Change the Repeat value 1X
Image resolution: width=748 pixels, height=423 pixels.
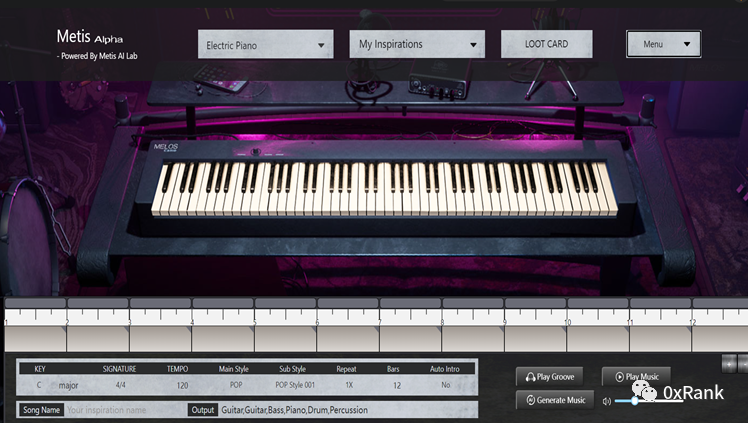(x=349, y=385)
